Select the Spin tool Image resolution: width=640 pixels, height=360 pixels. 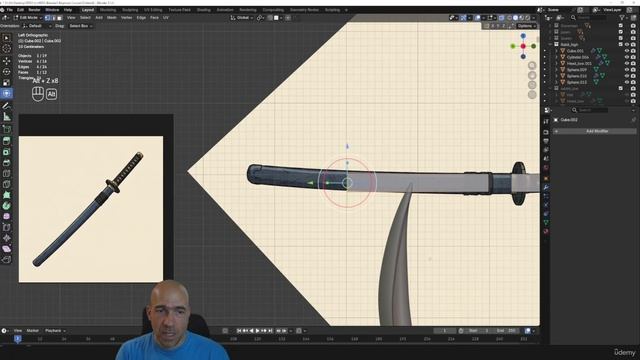pyautogui.click(x=7, y=206)
